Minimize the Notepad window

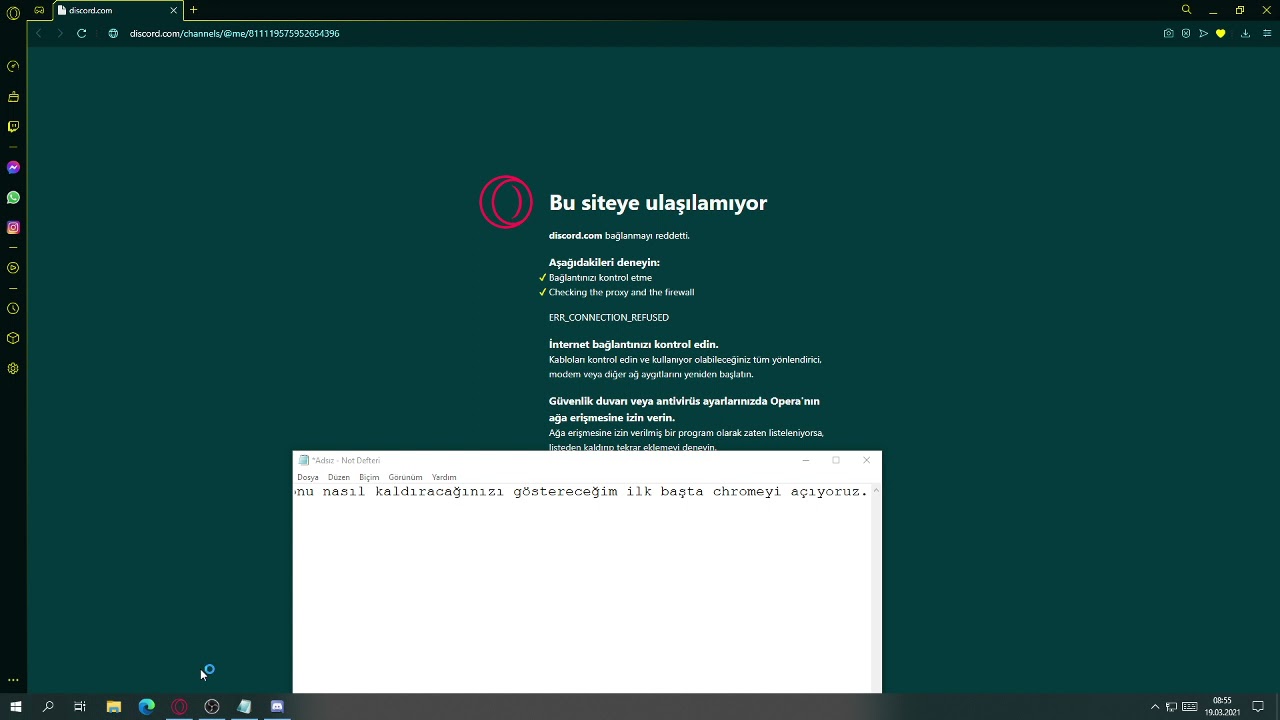pyautogui.click(x=805, y=460)
